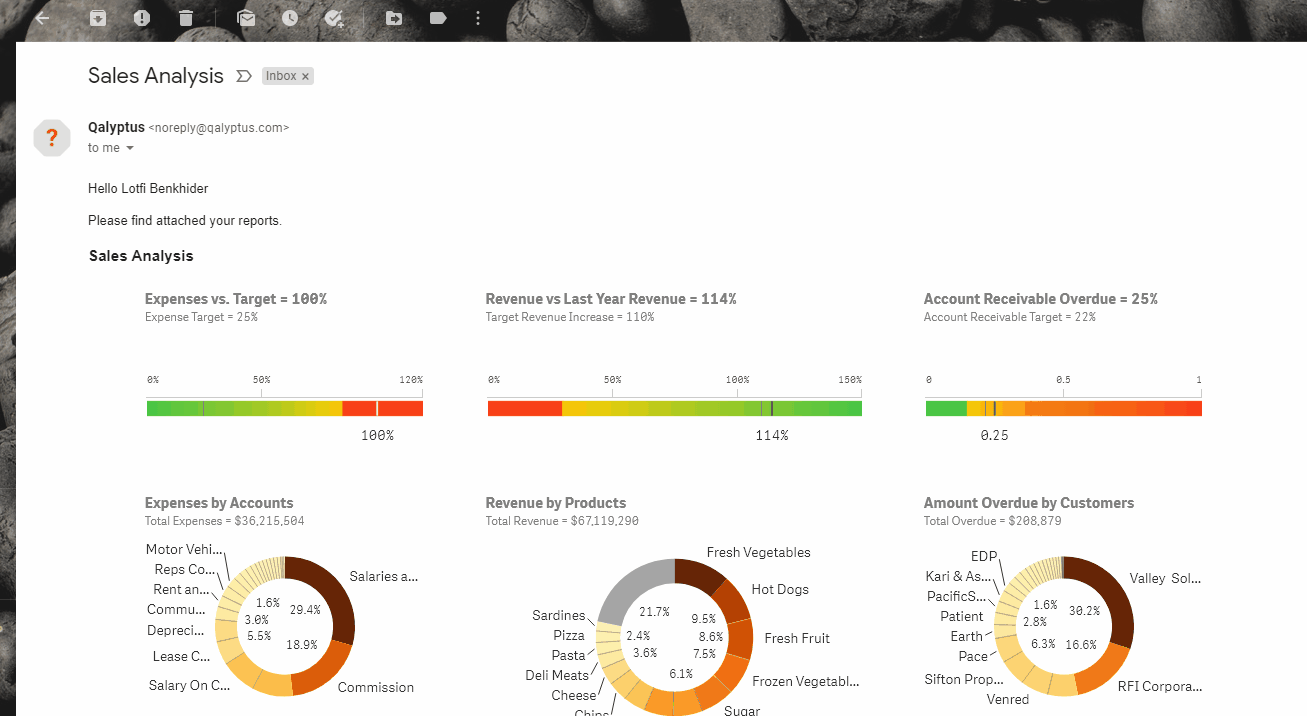Click the Pizza product label
Viewport: 1307px width, 716px height.
(569, 635)
